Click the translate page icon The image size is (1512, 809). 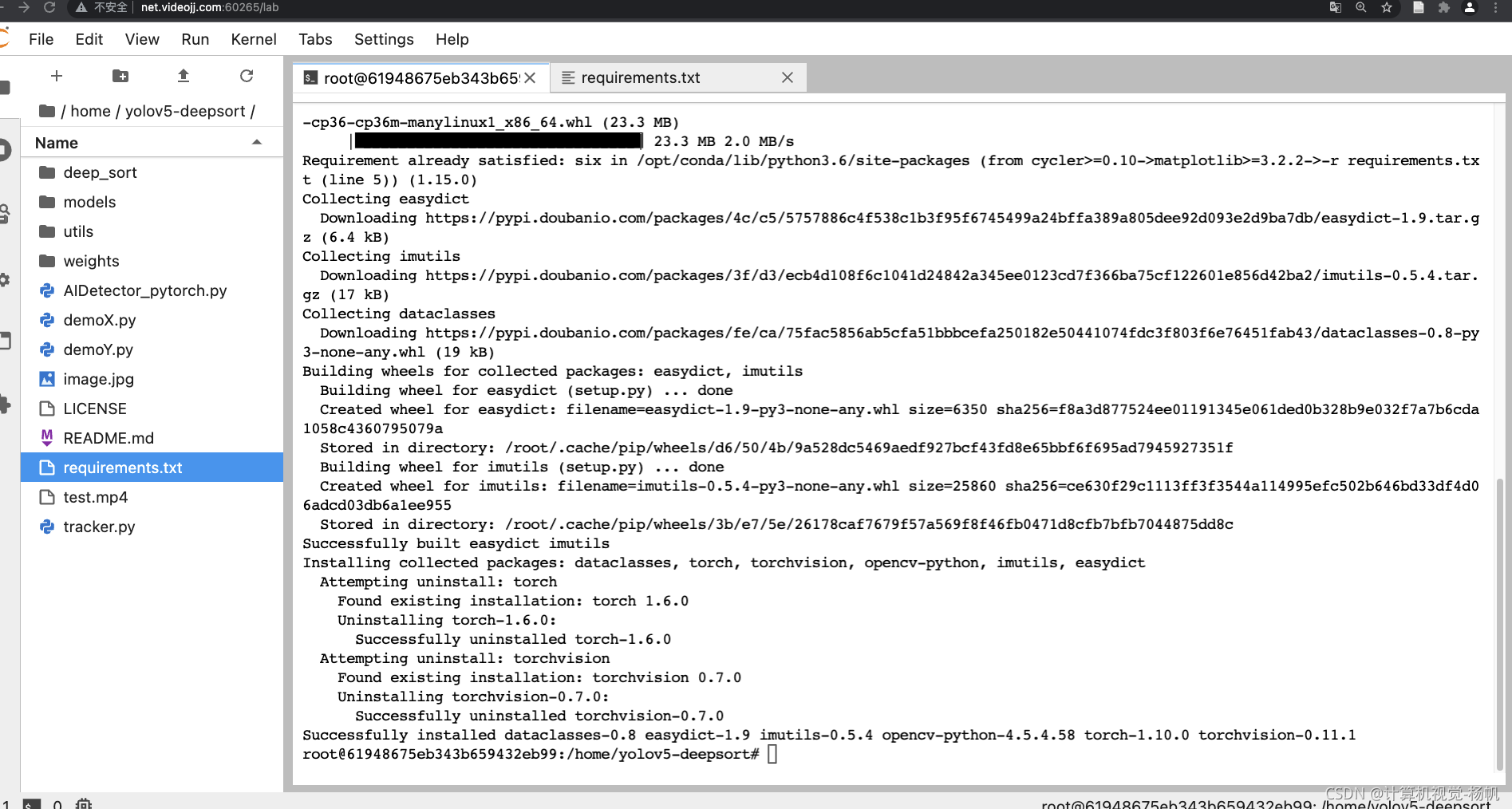pyautogui.click(x=1335, y=7)
